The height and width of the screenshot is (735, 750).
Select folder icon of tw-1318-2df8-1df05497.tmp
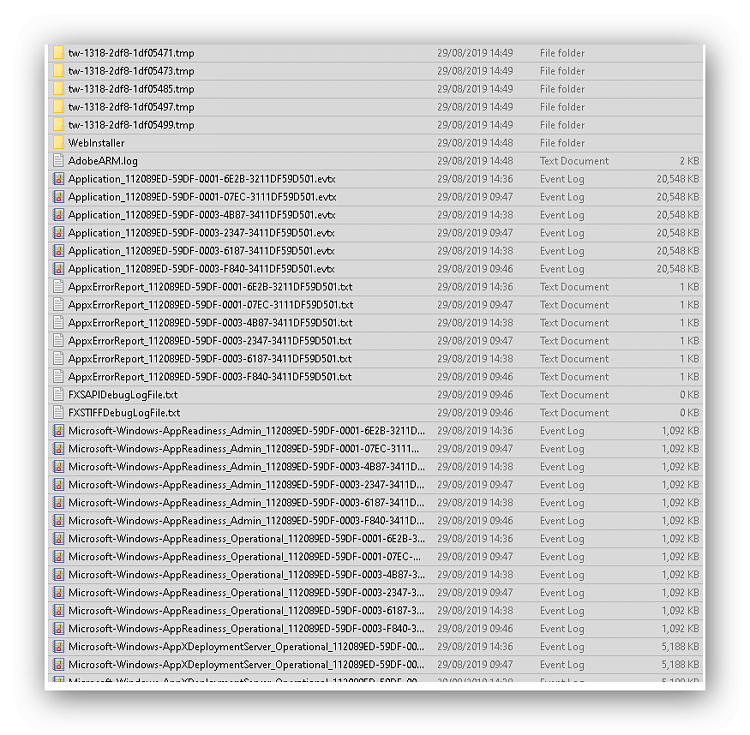tap(58, 107)
